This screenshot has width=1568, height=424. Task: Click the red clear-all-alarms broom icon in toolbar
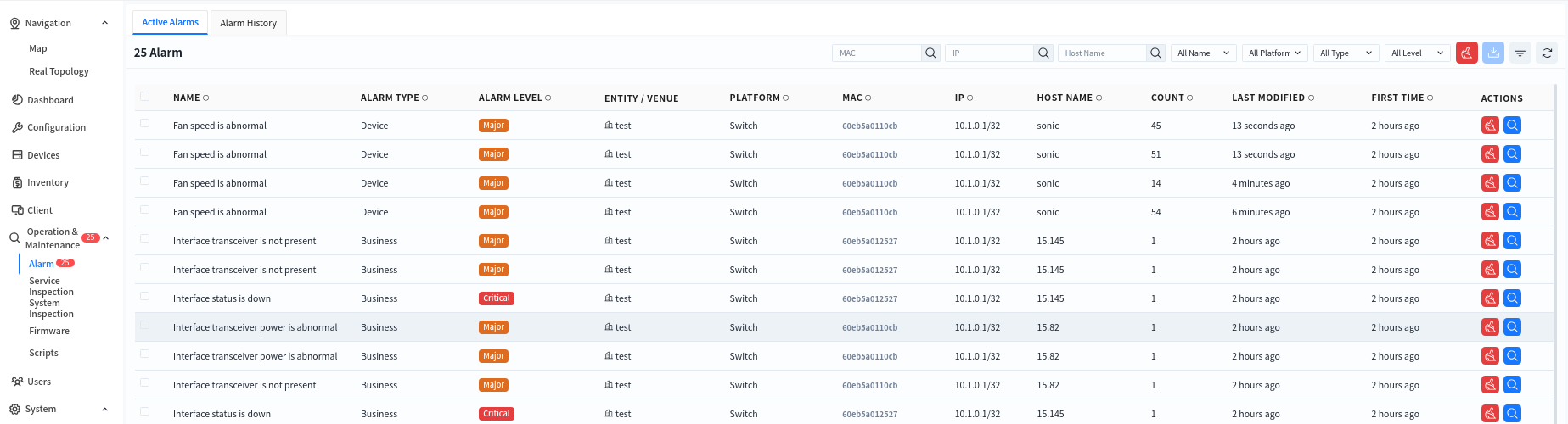click(x=1466, y=53)
